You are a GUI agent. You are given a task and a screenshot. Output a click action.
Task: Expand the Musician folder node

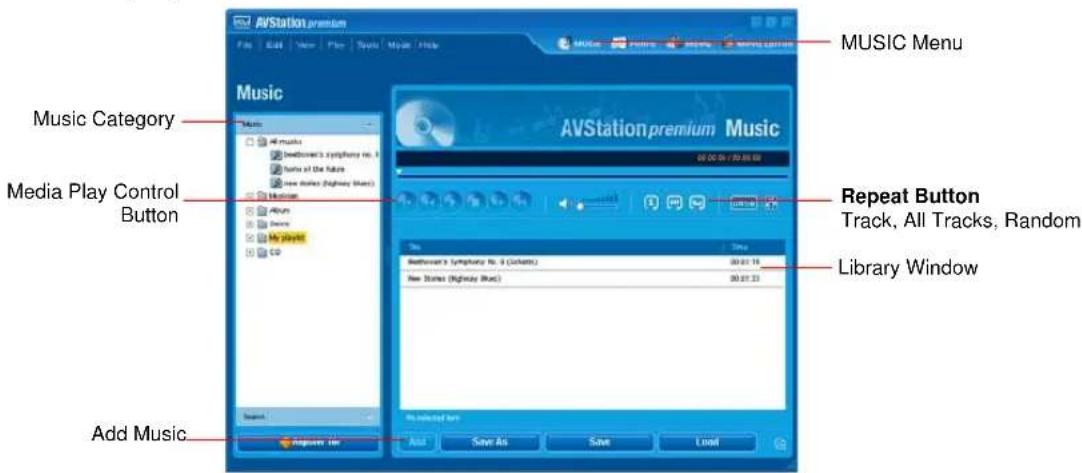(250, 197)
